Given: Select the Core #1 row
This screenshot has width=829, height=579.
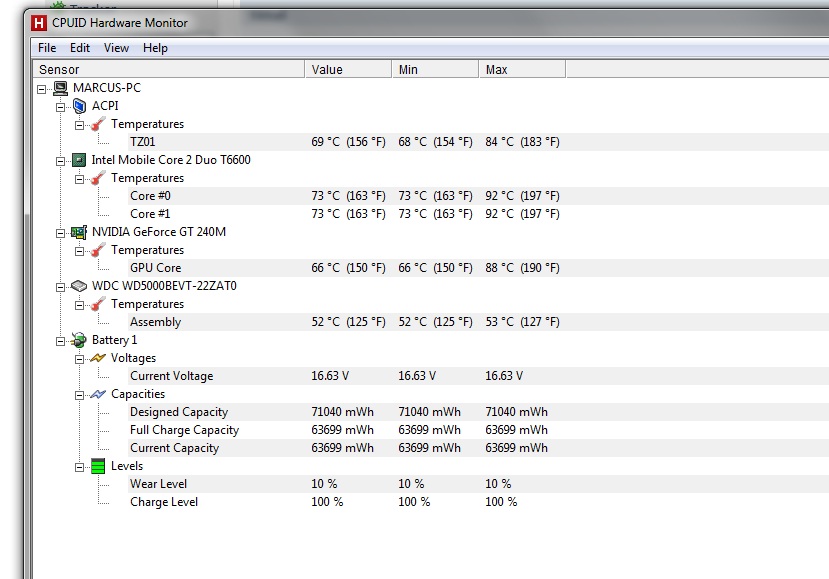Looking at the screenshot, I should [x=478, y=214].
